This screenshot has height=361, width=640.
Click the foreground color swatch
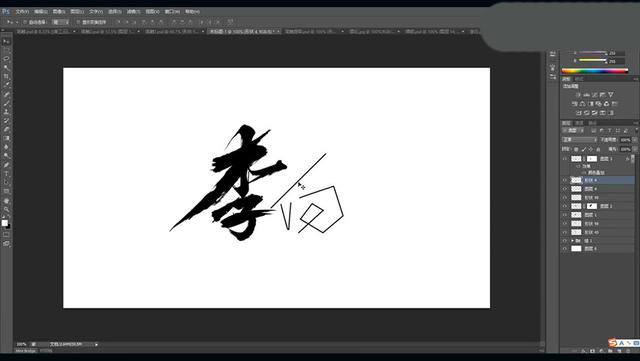[4, 223]
